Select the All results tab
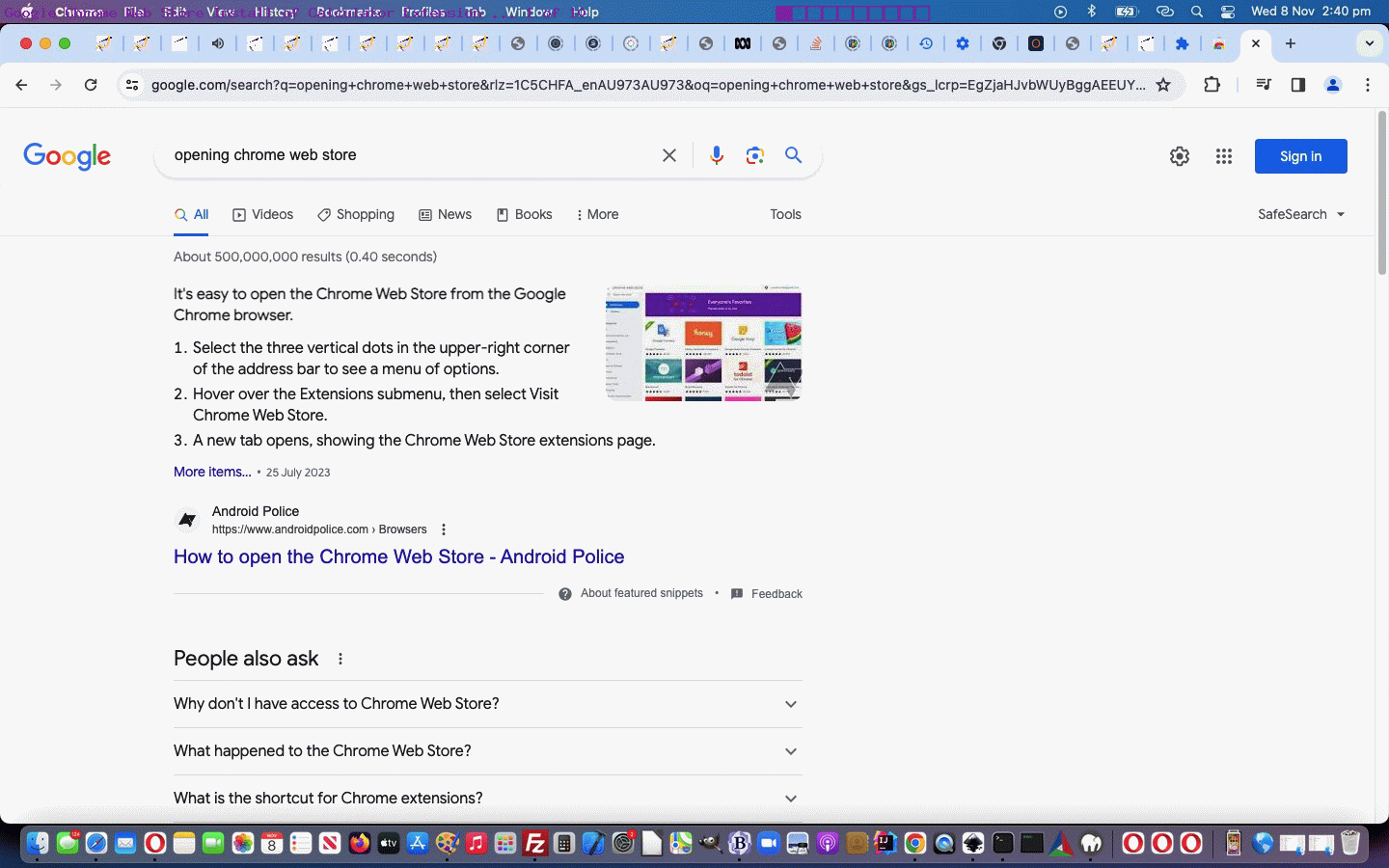The image size is (1389, 868). click(x=192, y=214)
